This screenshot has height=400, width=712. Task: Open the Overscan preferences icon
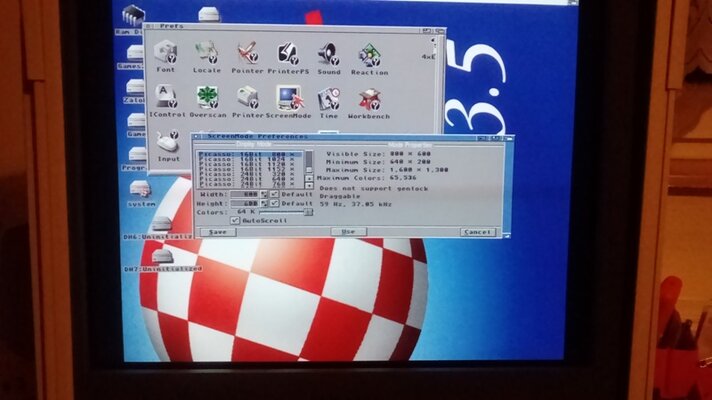[207, 98]
